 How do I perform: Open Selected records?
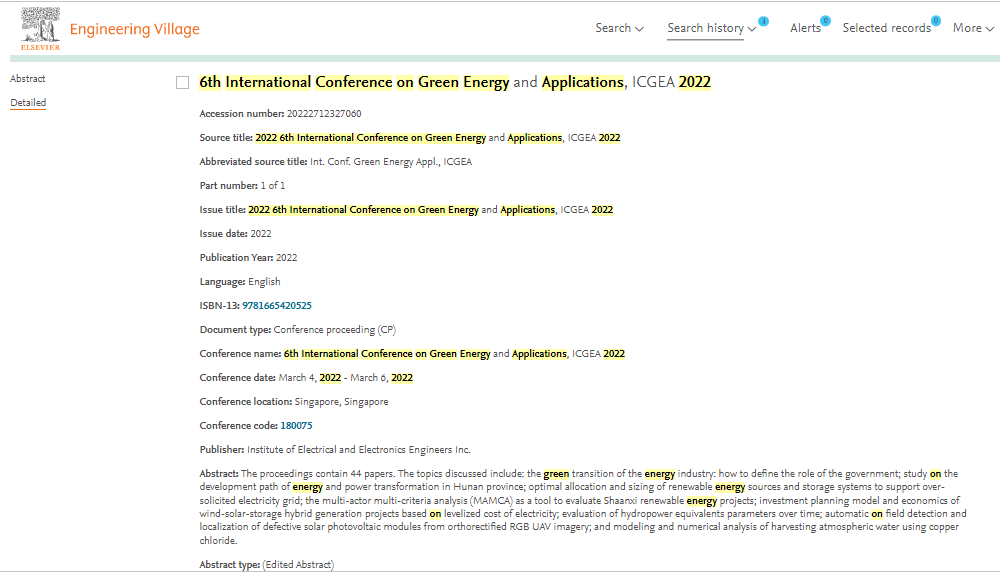(886, 28)
